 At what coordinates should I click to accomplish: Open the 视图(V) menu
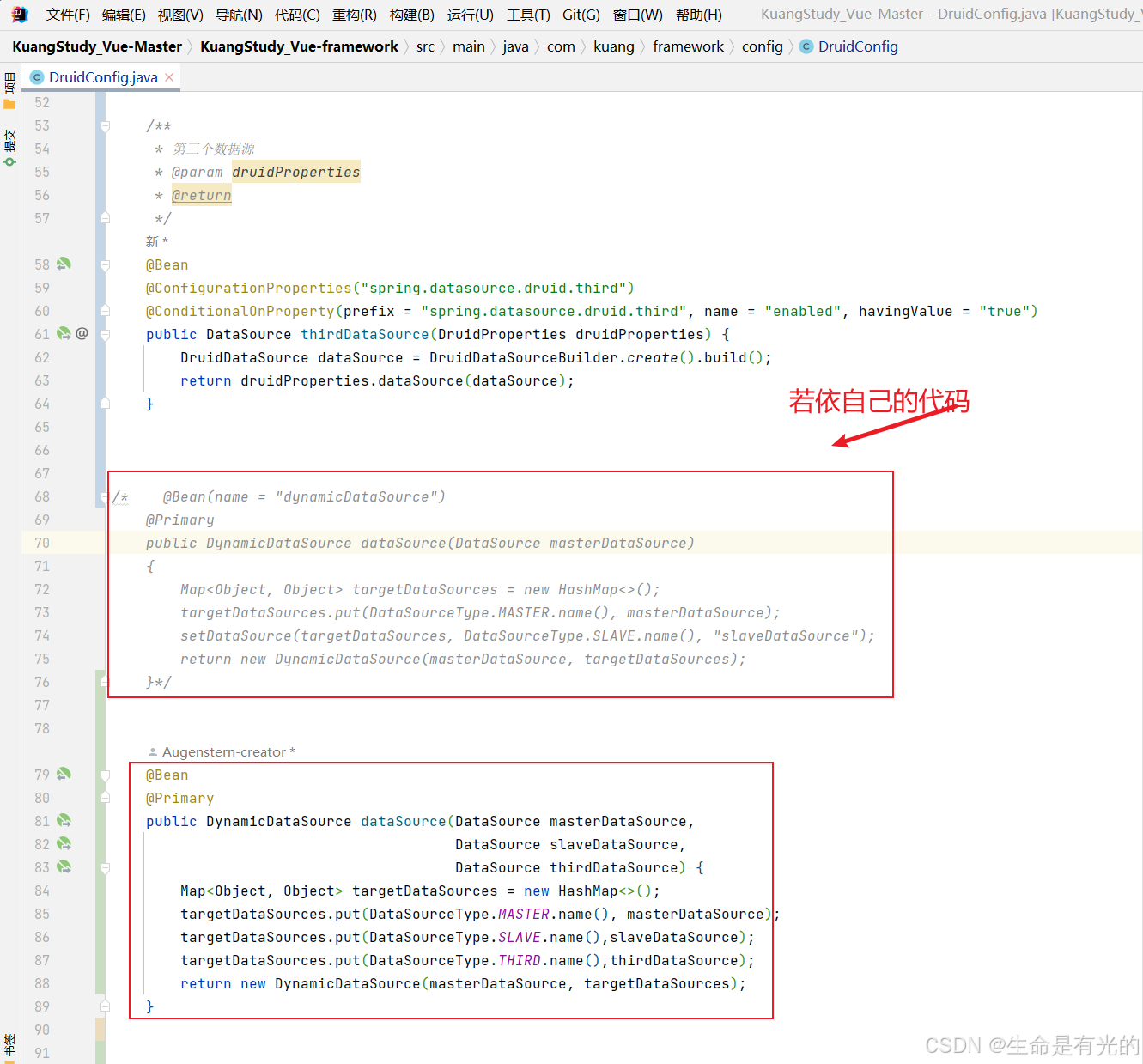[180, 15]
